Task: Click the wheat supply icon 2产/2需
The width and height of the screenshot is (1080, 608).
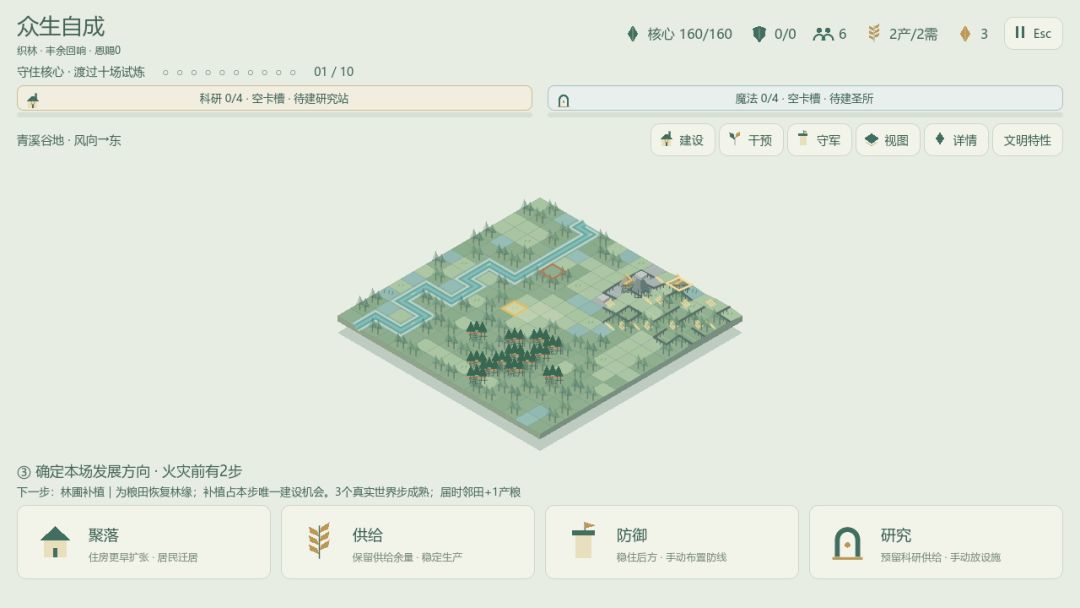Action: coord(873,33)
